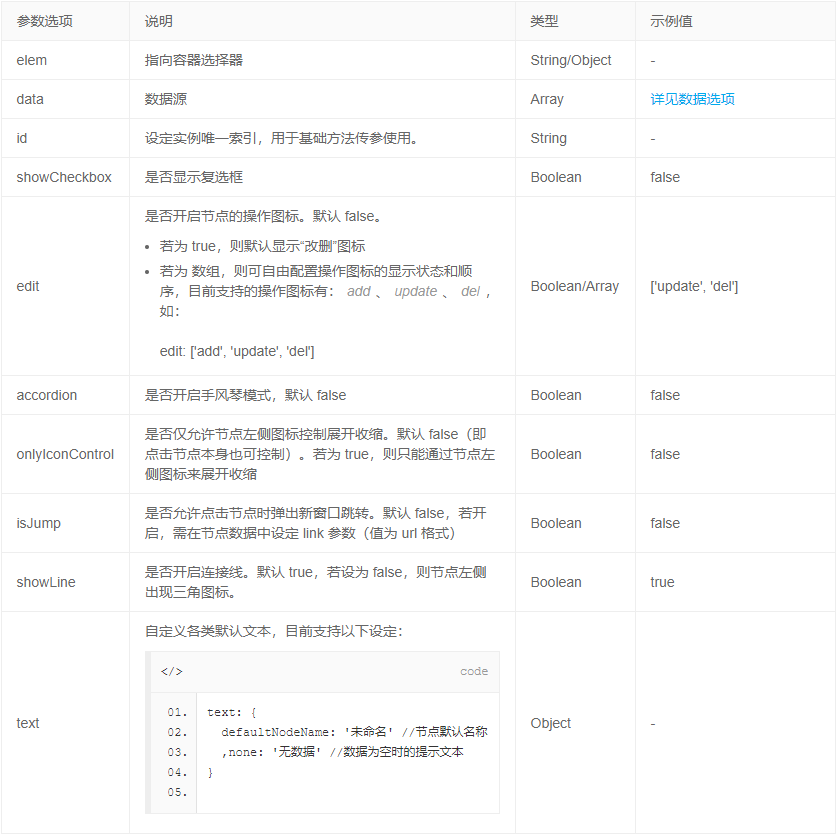The height and width of the screenshot is (835, 837).
Task: Click the onlyIconControl parameter name
Action: 65,454
